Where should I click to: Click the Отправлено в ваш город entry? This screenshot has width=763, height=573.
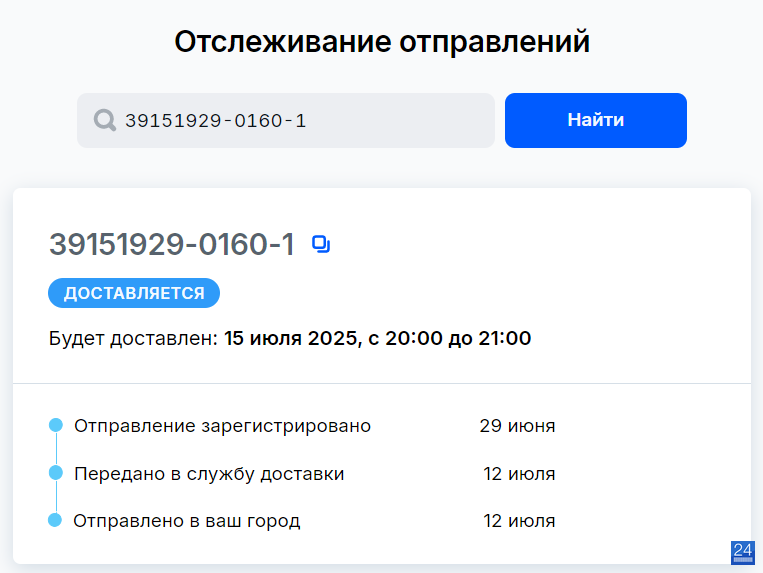pos(187,521)
